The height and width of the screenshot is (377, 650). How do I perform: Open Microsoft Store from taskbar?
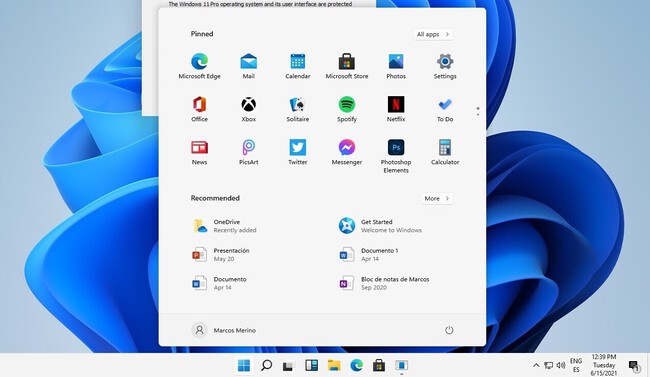click(378, 365)
